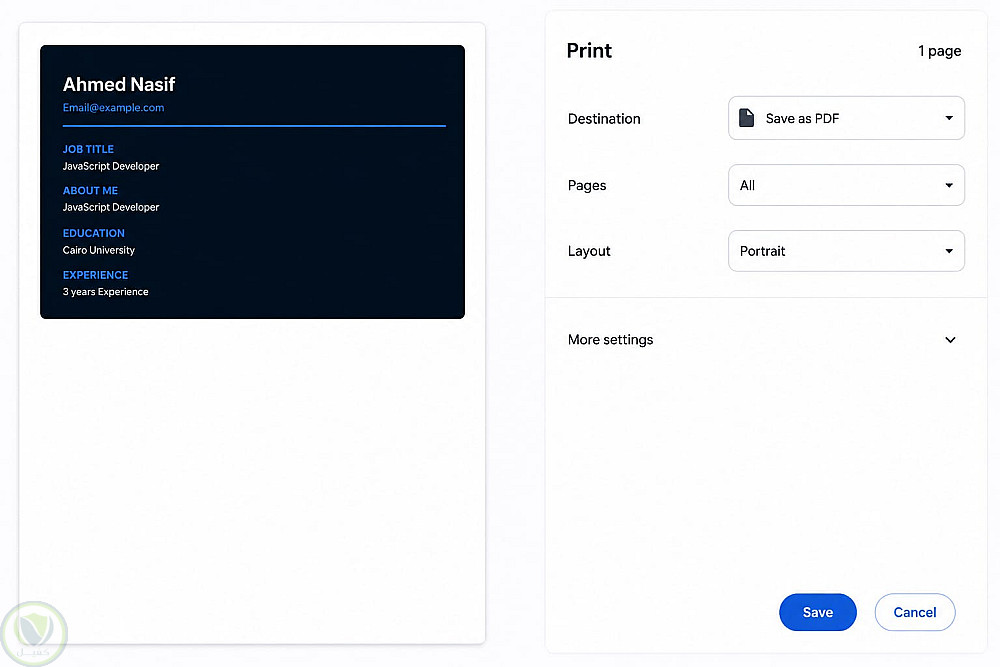Click the resume preview page thumbnail
The height and width of the screenshot is (667, 1000).
[252, 334]
